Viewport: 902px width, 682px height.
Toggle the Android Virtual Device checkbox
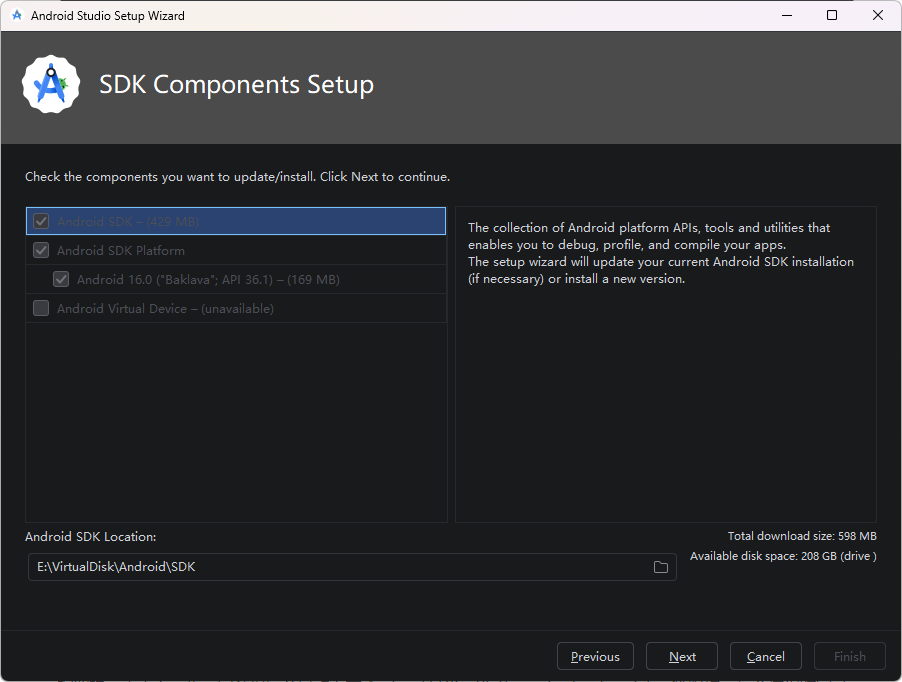click(x=41, y=308)
